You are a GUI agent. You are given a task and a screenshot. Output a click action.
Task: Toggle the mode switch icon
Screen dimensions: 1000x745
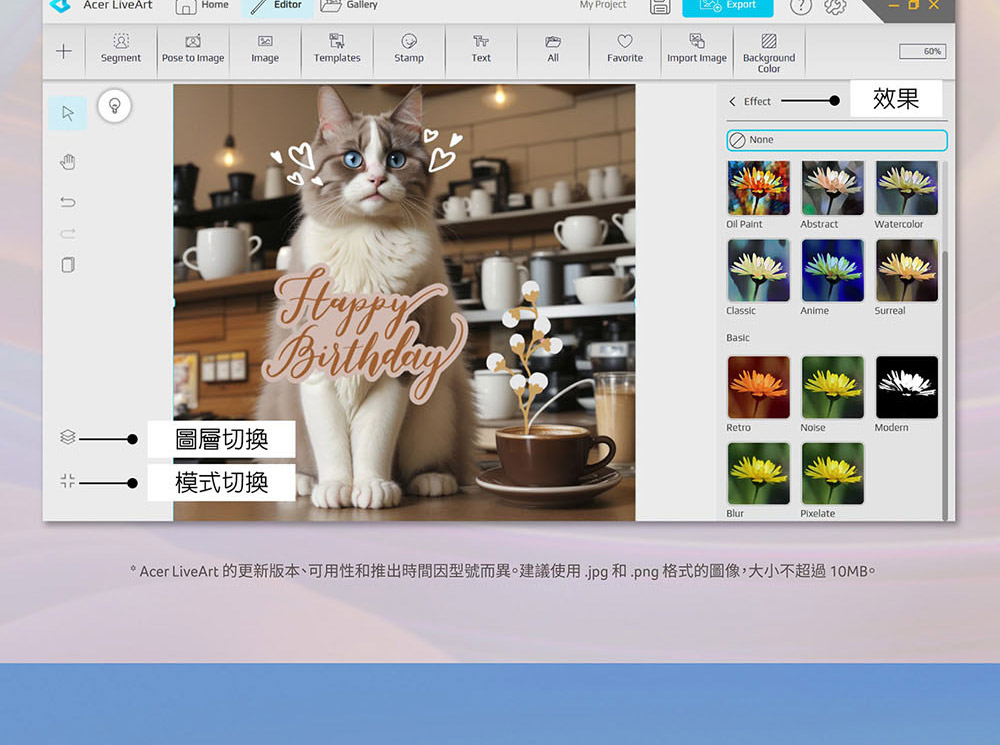68,482
